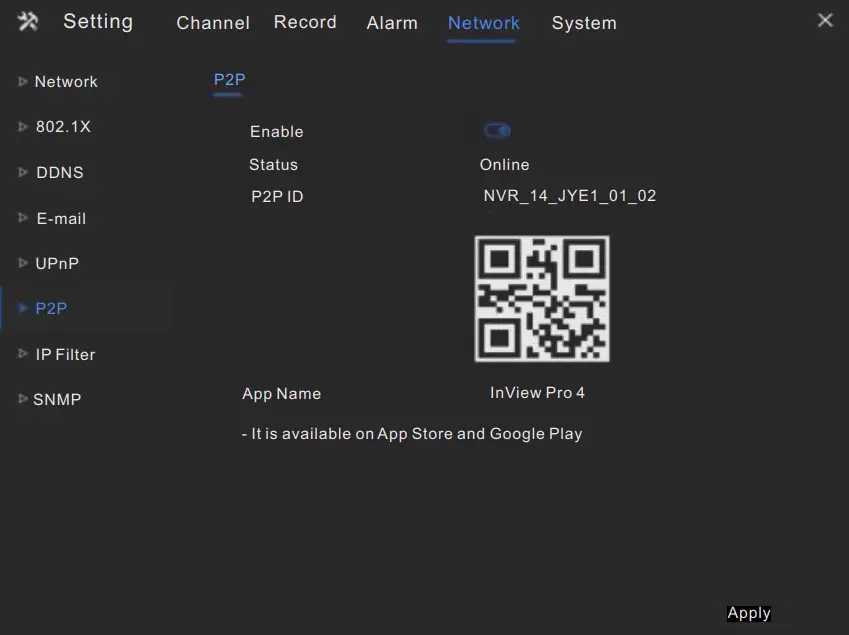
Task: Select the P2P sub-tab heading
Action: (228, 80)
